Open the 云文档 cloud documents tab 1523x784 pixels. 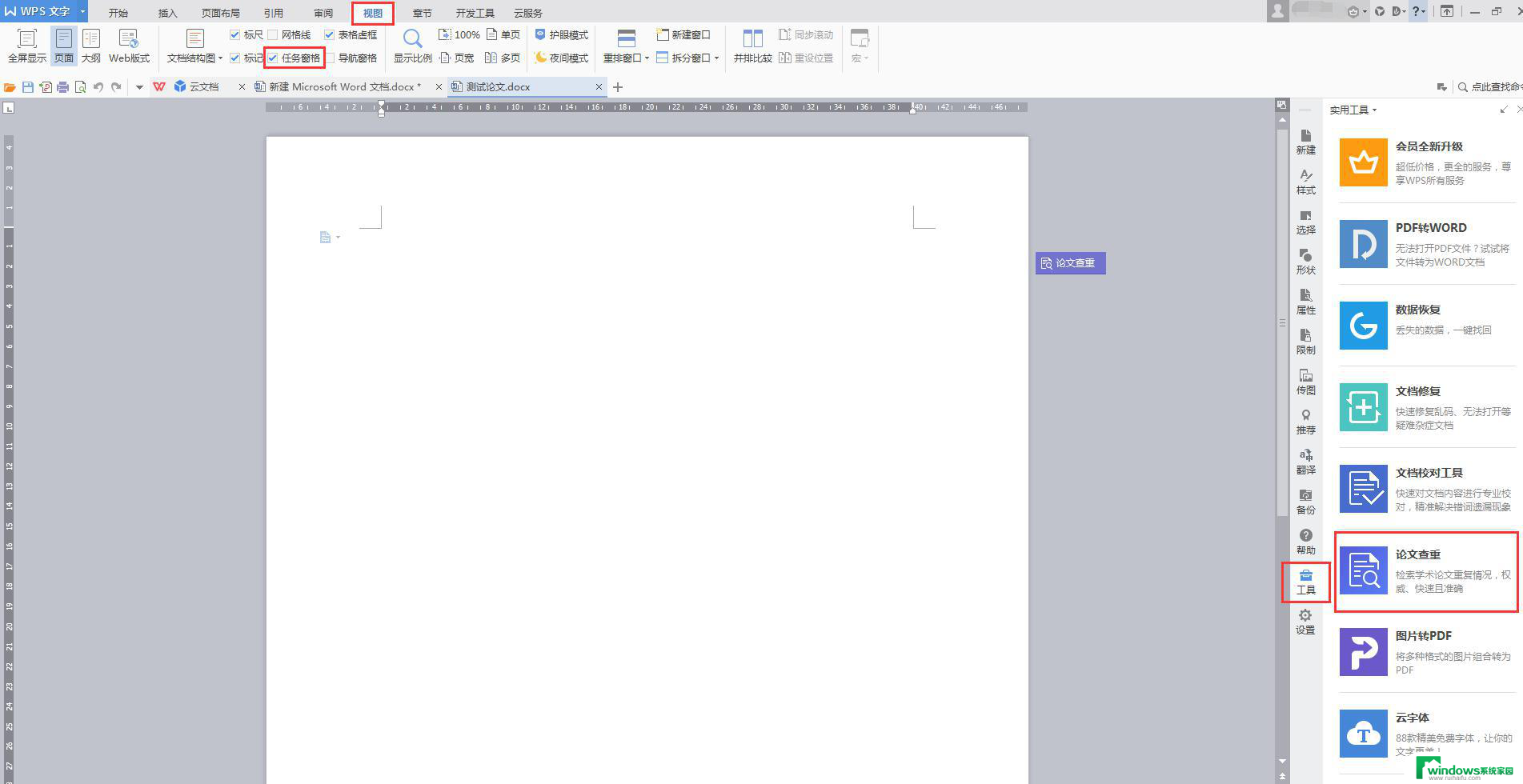click(203, 86)
